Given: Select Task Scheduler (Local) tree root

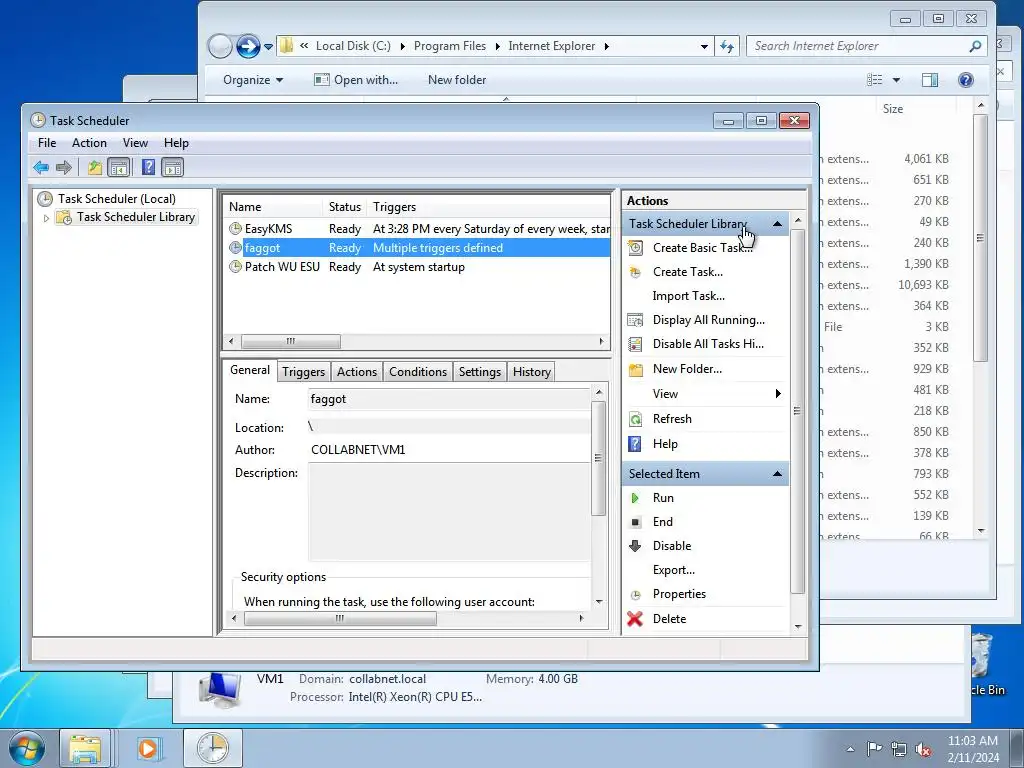Looking at the screenshot, I should point(116,199).
